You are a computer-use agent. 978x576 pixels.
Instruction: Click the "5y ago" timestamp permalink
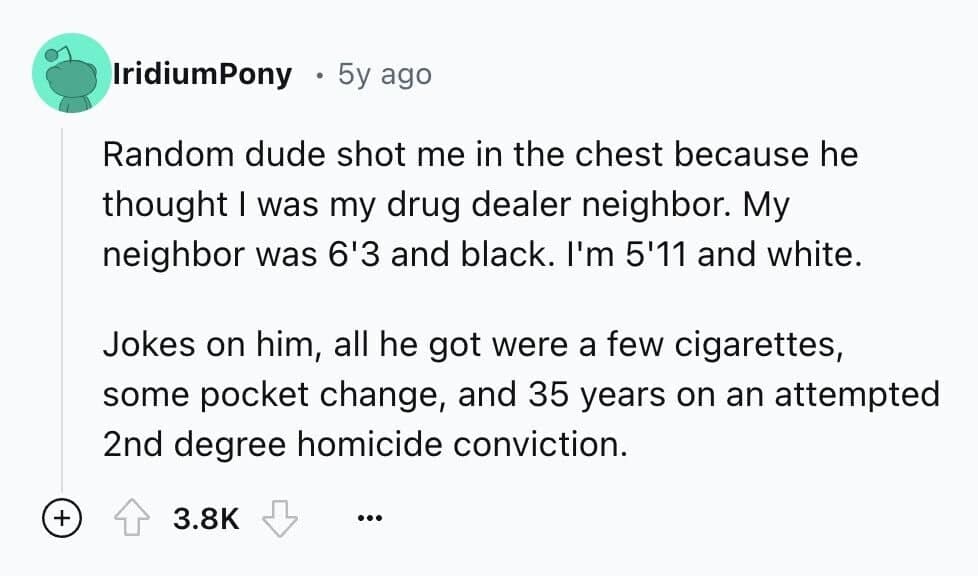pos(385,74)
